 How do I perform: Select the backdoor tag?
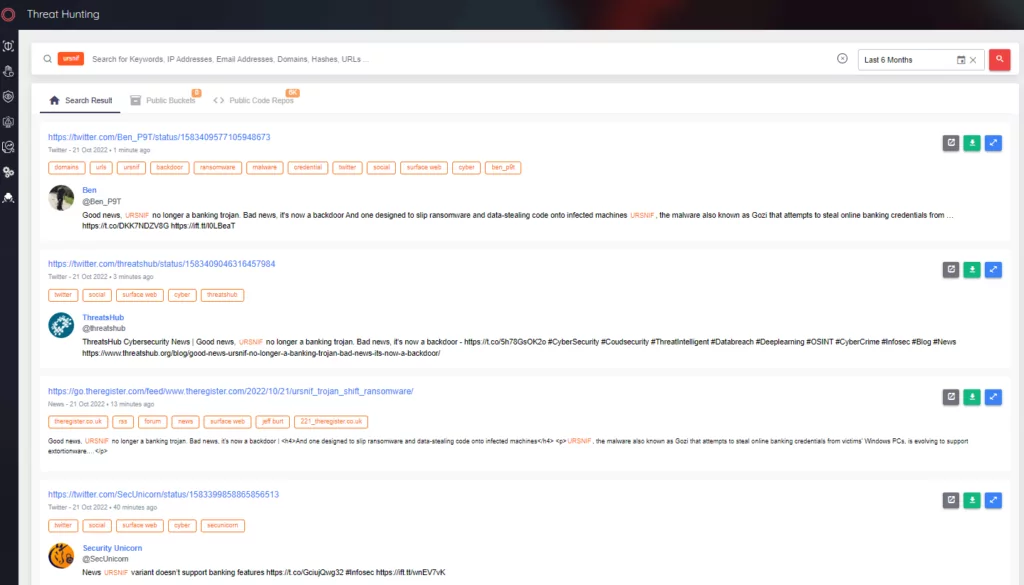coord(170,168)
